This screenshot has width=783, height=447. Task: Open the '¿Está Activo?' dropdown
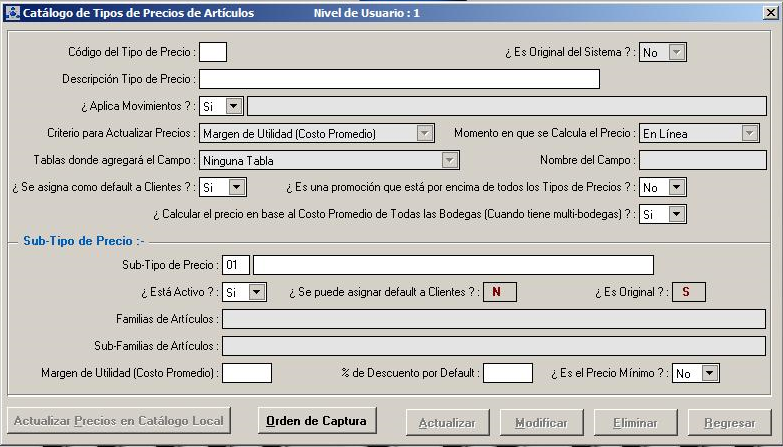click(x=256, y=292)
